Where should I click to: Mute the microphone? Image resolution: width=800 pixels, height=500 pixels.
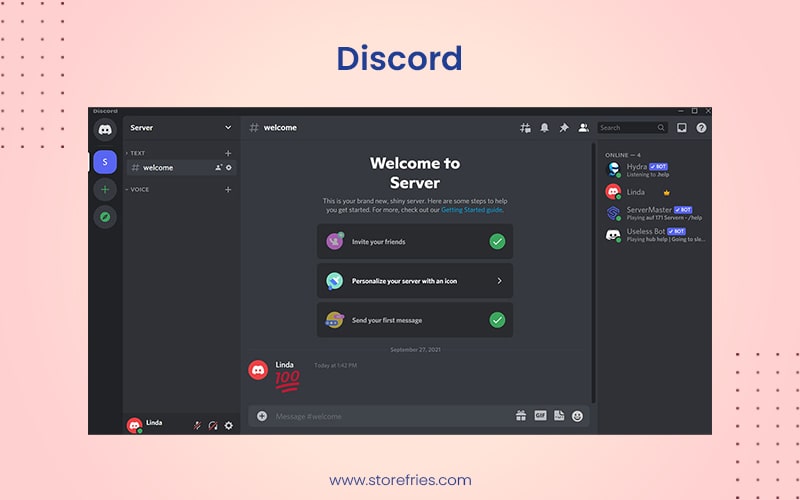coord(197,425)
